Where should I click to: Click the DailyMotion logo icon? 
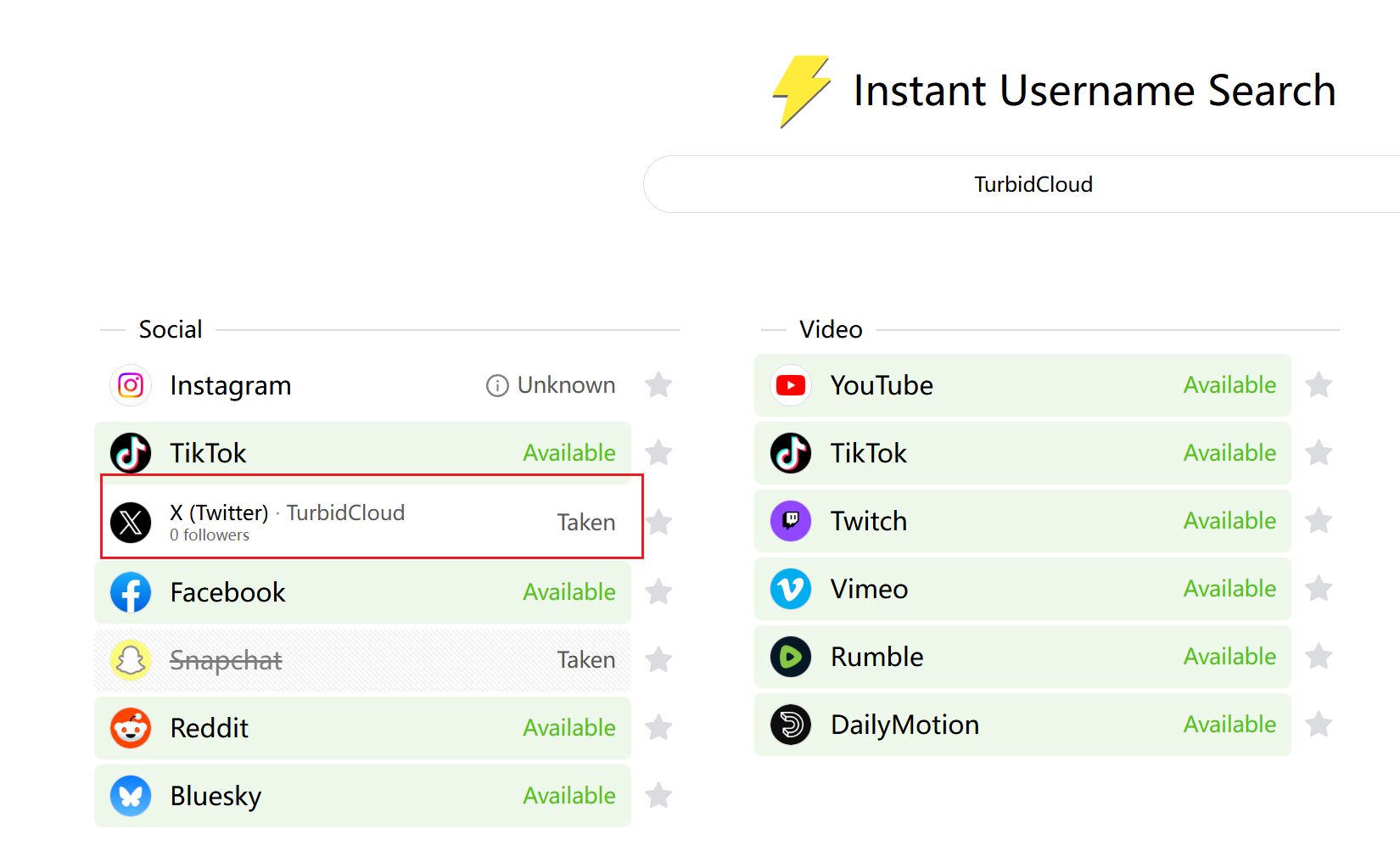coord(791,725)
